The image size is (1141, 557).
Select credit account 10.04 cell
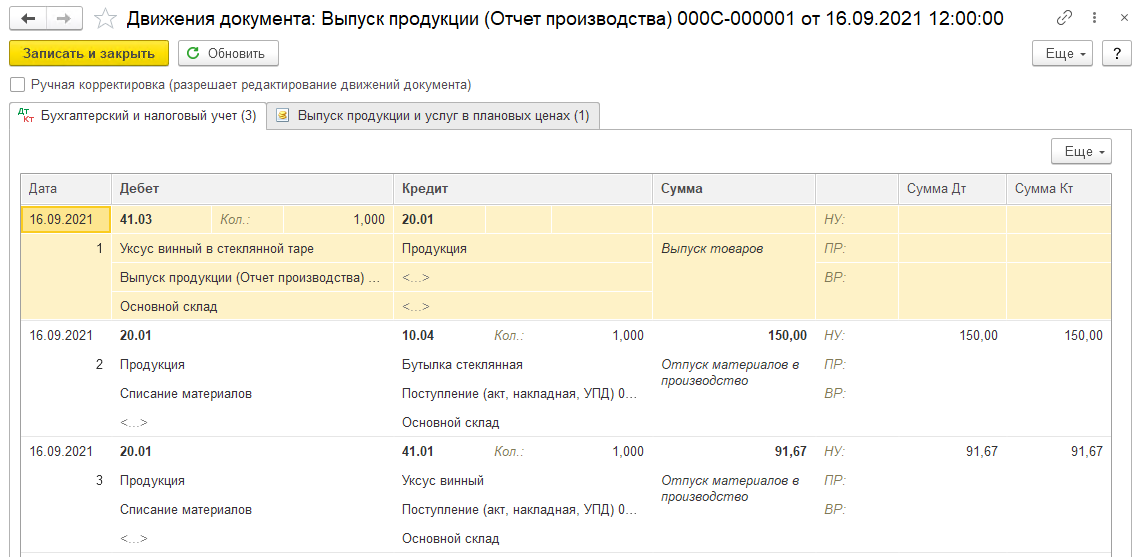coord(440,336)
